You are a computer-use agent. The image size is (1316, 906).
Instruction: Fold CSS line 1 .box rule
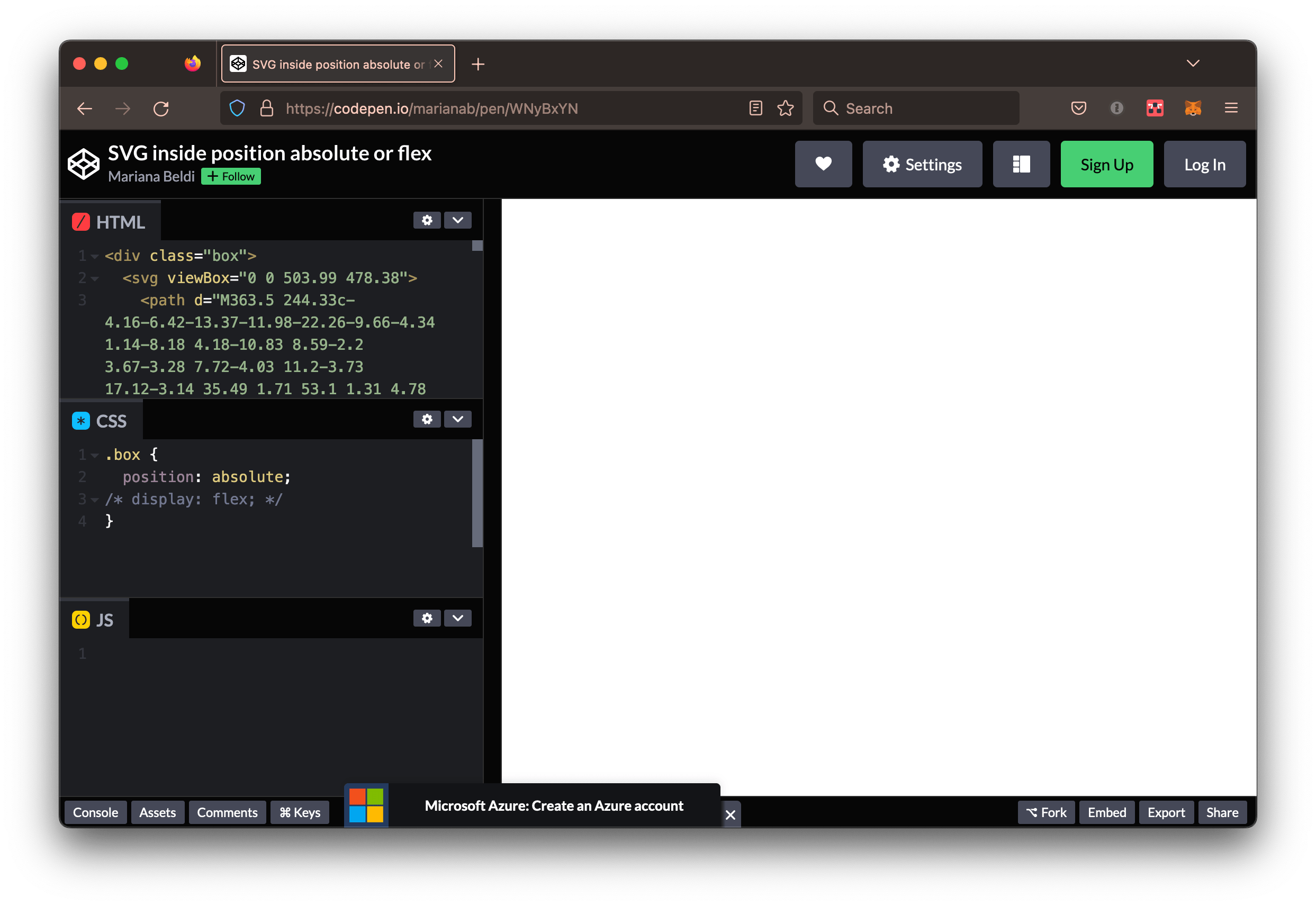tap(95, 455)
